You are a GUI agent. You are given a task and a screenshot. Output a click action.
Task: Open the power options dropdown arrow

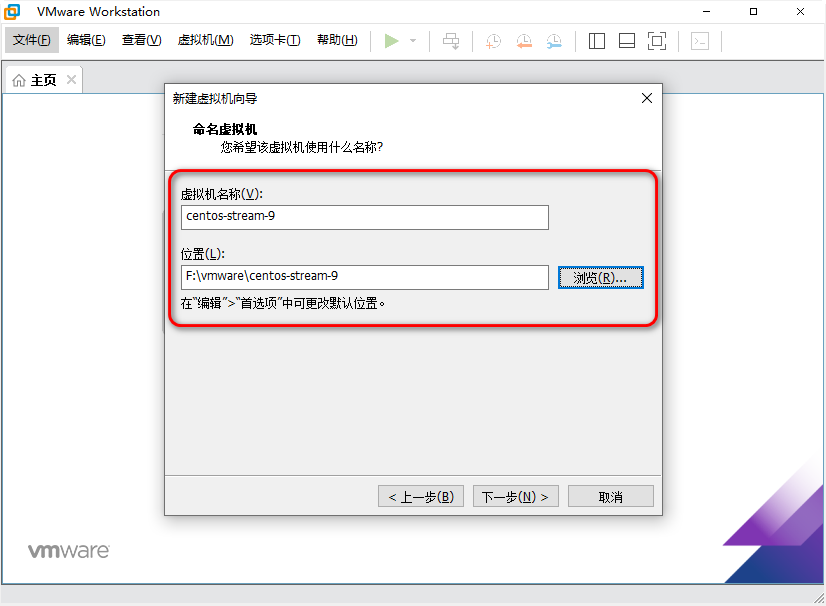pos(413,41)
